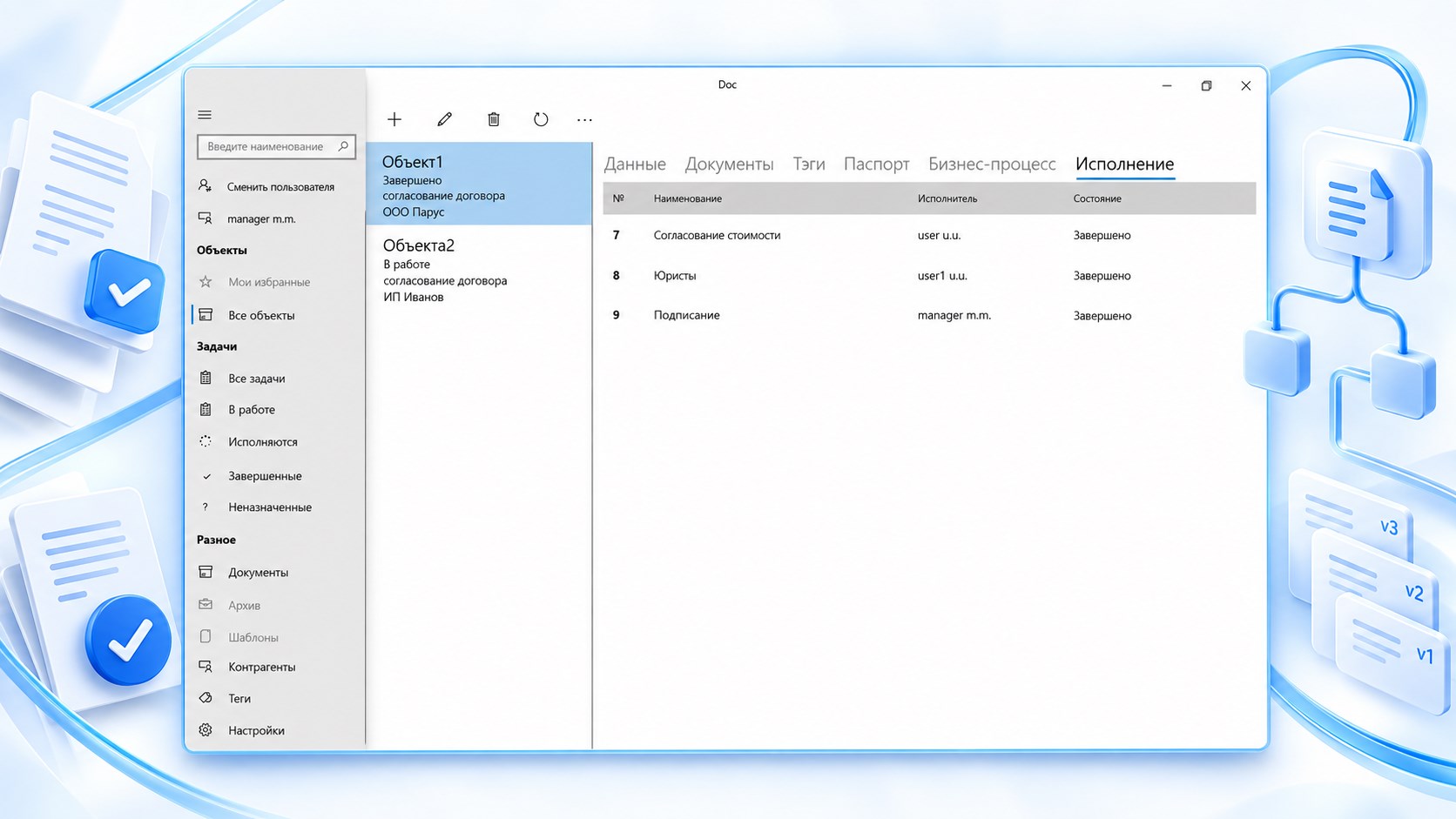Viewport: 1456px width, 819px height.
Task: Select Объекта2 in the object list
Action: 479,270
